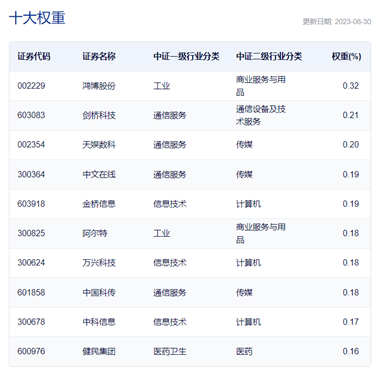Click the security name 中国科传
380x381 pixels.
click(99, 292)
